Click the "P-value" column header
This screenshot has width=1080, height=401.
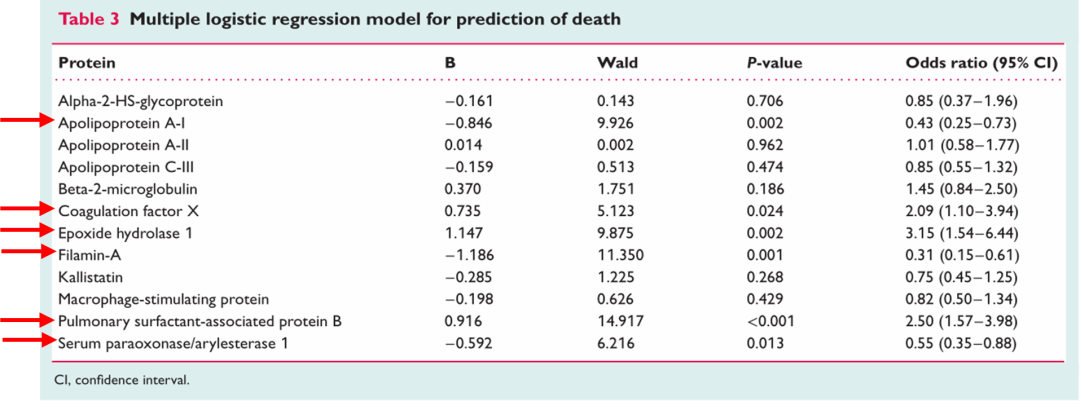click(x=773, y=63)
